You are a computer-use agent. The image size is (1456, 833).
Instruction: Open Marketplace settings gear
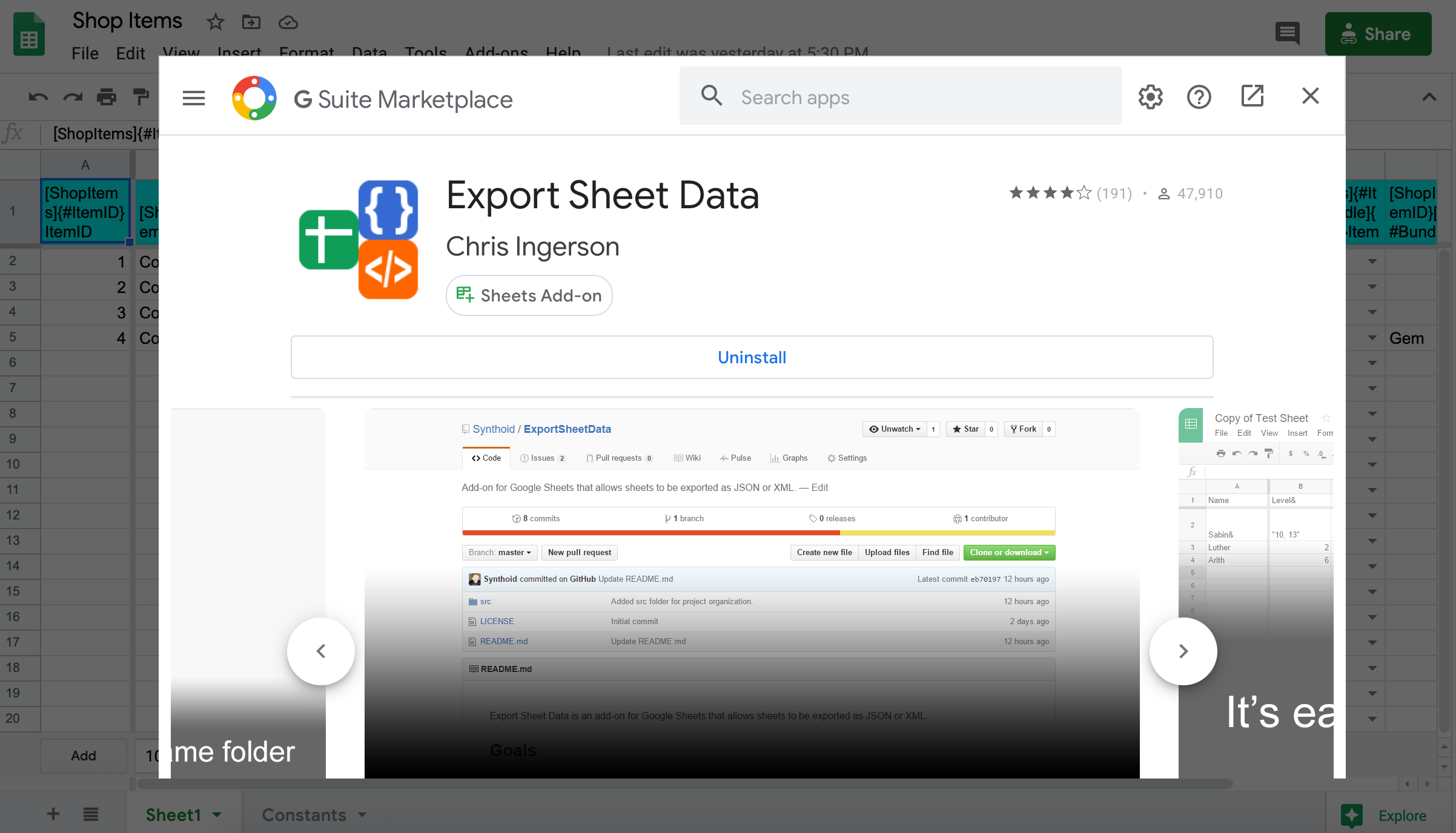click(x=1150, y=97)
